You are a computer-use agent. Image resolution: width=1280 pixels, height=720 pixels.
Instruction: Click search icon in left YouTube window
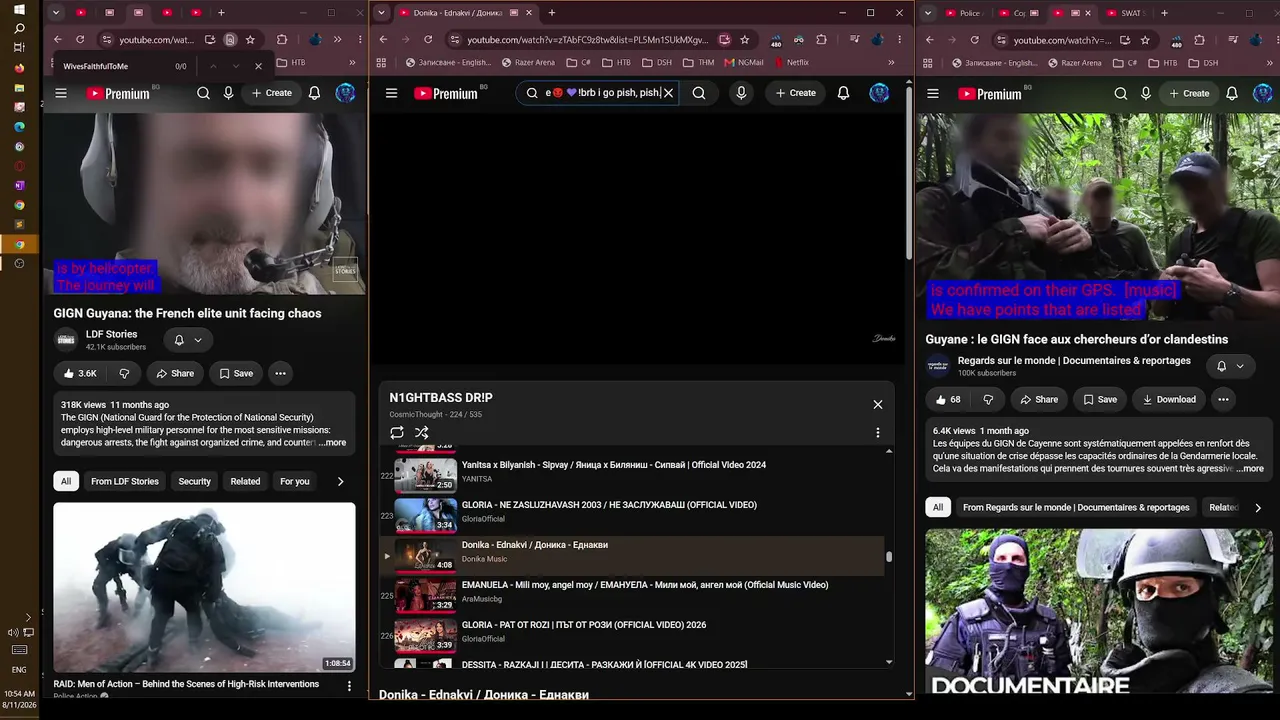point(203,93)
